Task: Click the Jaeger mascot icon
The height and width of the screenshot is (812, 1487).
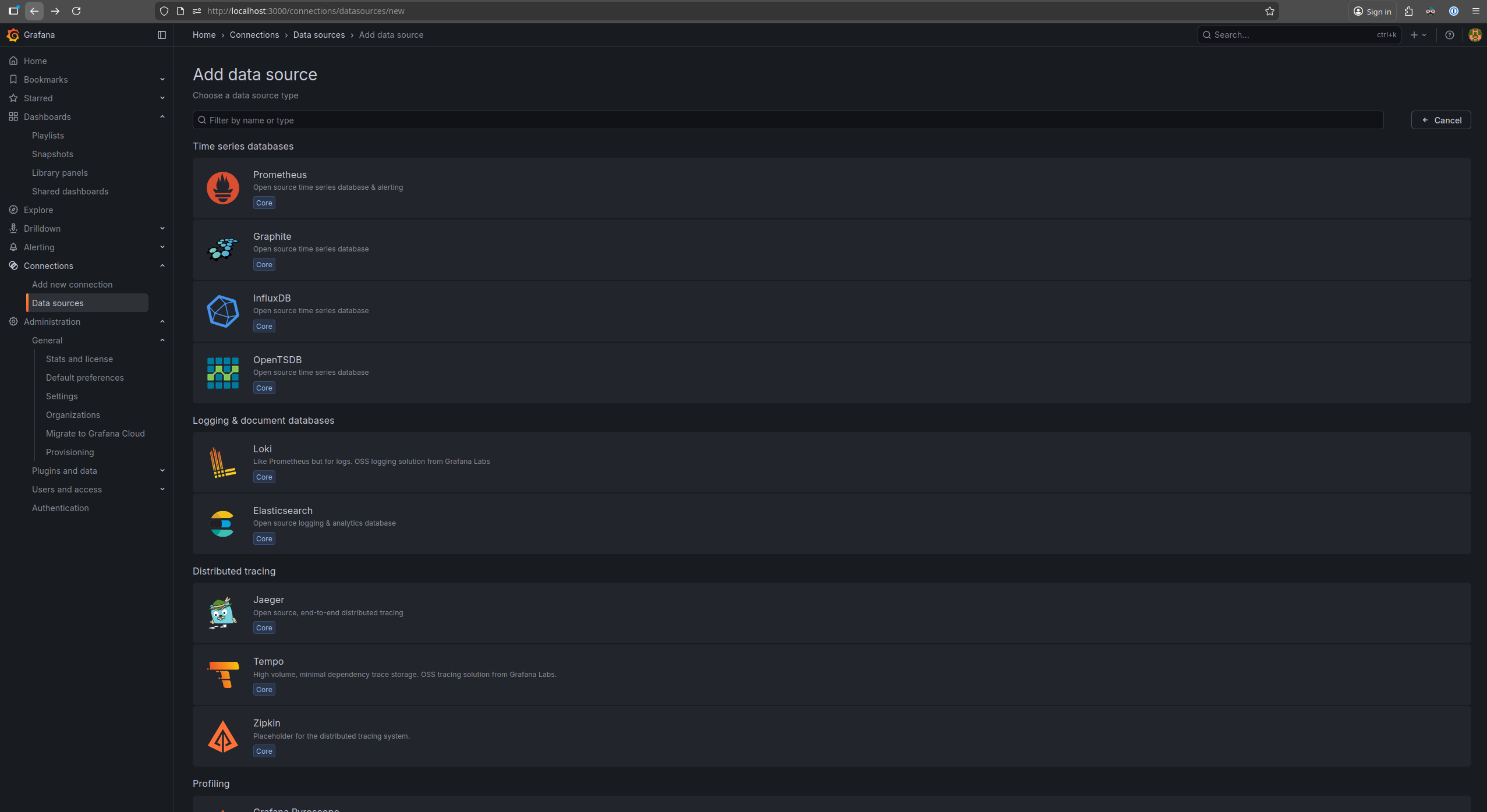Action: pos(222,613)
